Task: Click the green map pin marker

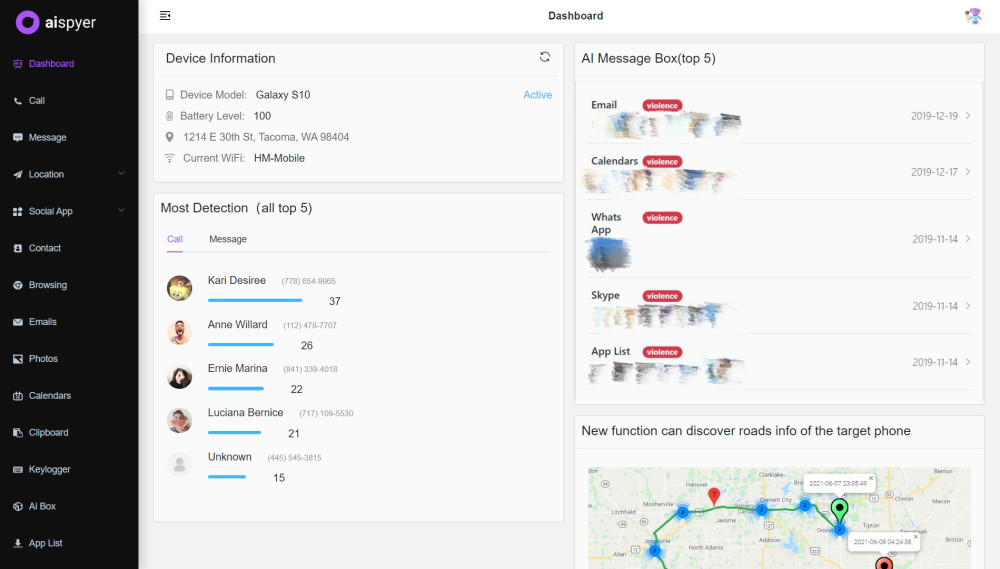Action: tap(839, 510)
